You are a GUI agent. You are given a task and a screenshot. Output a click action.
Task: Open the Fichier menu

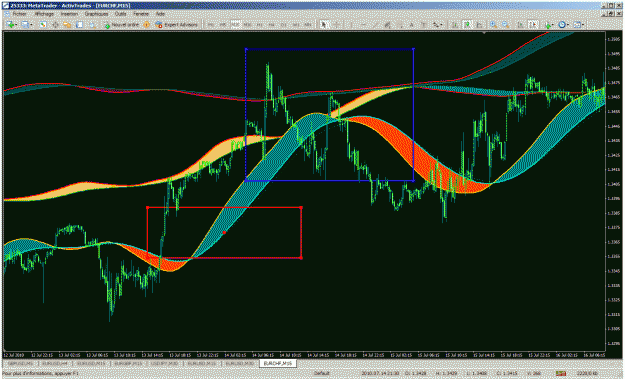click(x=19, y=14)
